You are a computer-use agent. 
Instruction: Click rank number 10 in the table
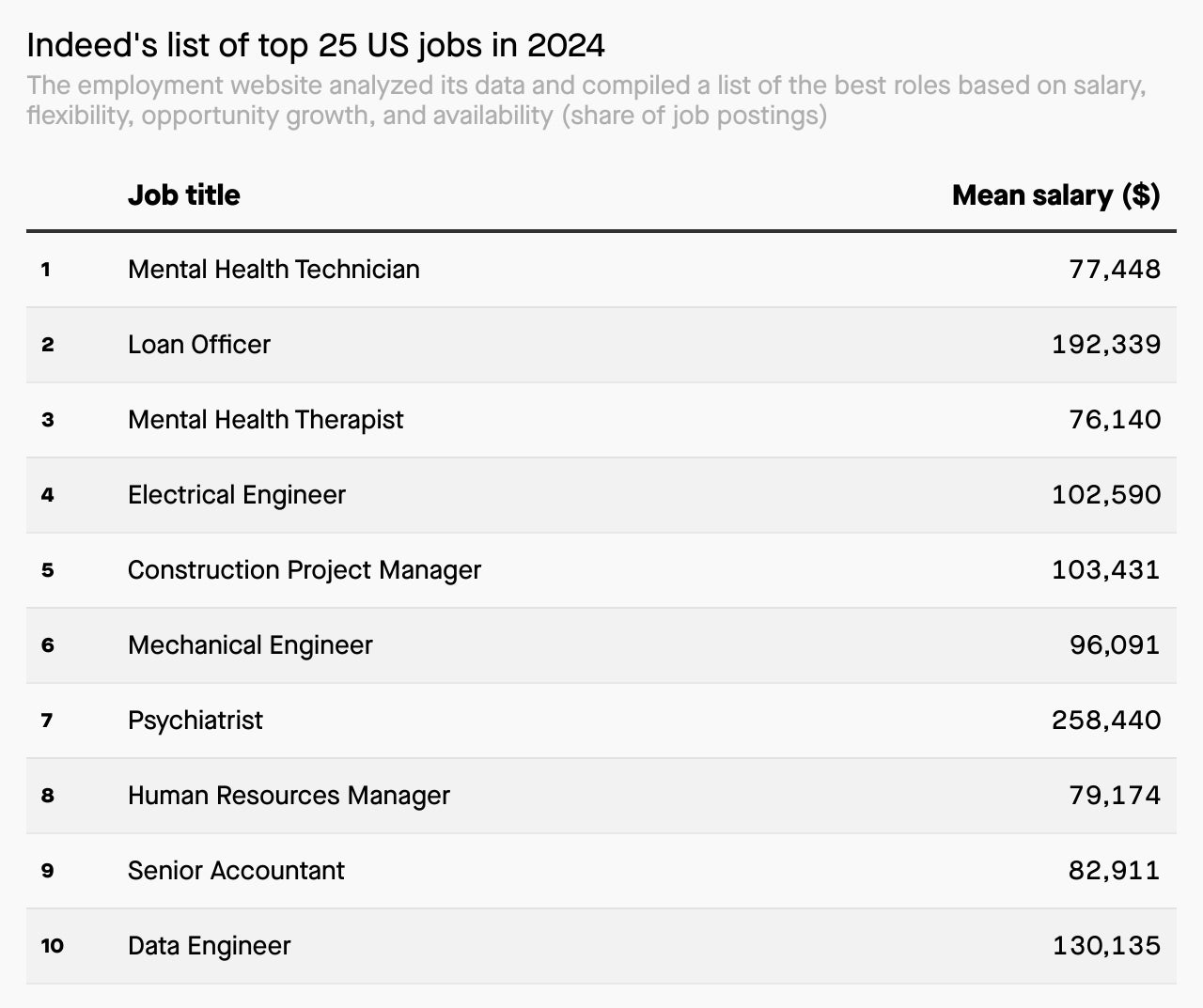[x=53, y=946]
